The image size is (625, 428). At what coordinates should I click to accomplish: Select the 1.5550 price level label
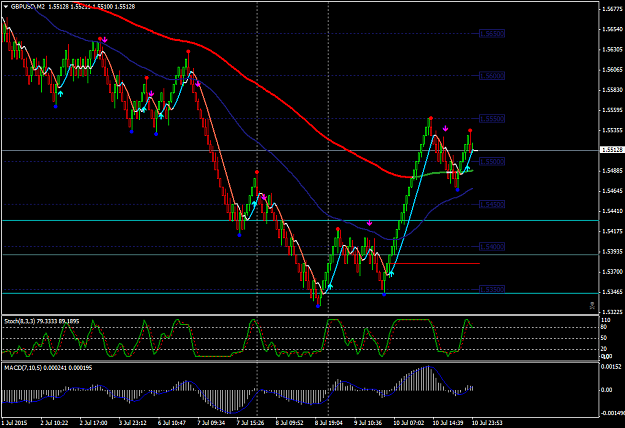coord(492,119)
